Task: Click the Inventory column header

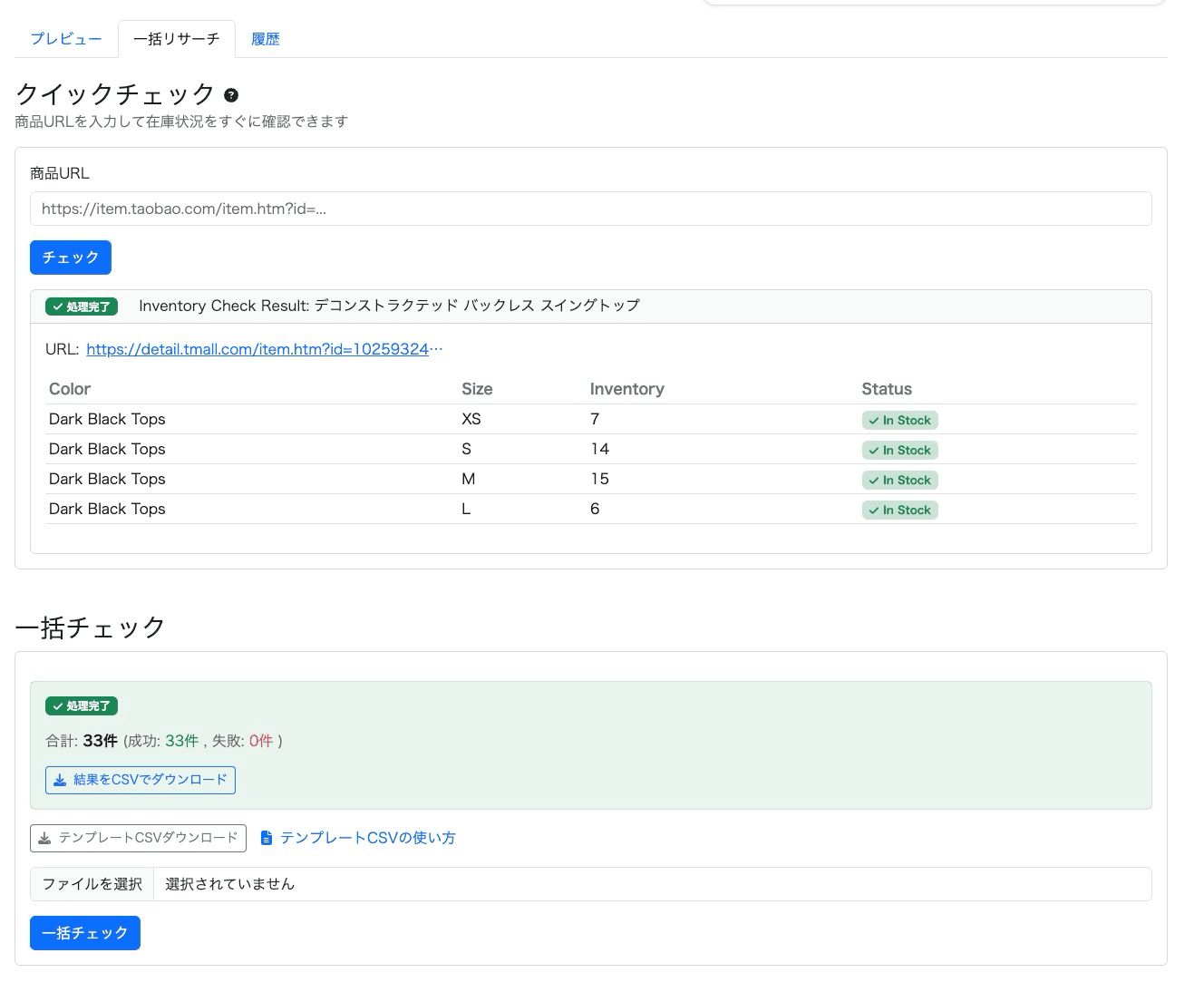Action: click(x=627, y=389)
